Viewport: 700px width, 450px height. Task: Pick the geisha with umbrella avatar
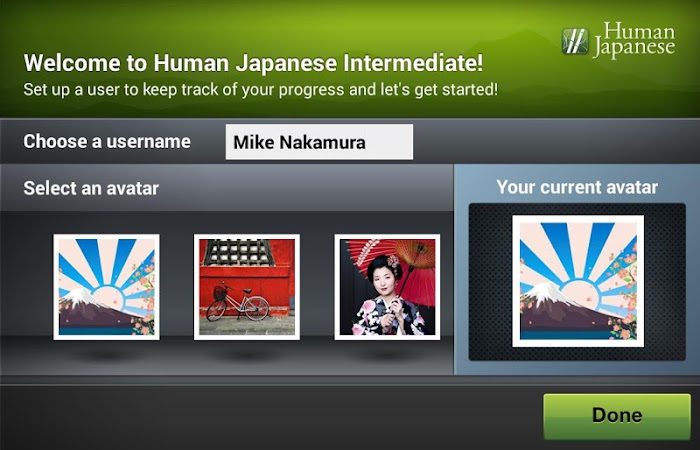coord(387,287)
